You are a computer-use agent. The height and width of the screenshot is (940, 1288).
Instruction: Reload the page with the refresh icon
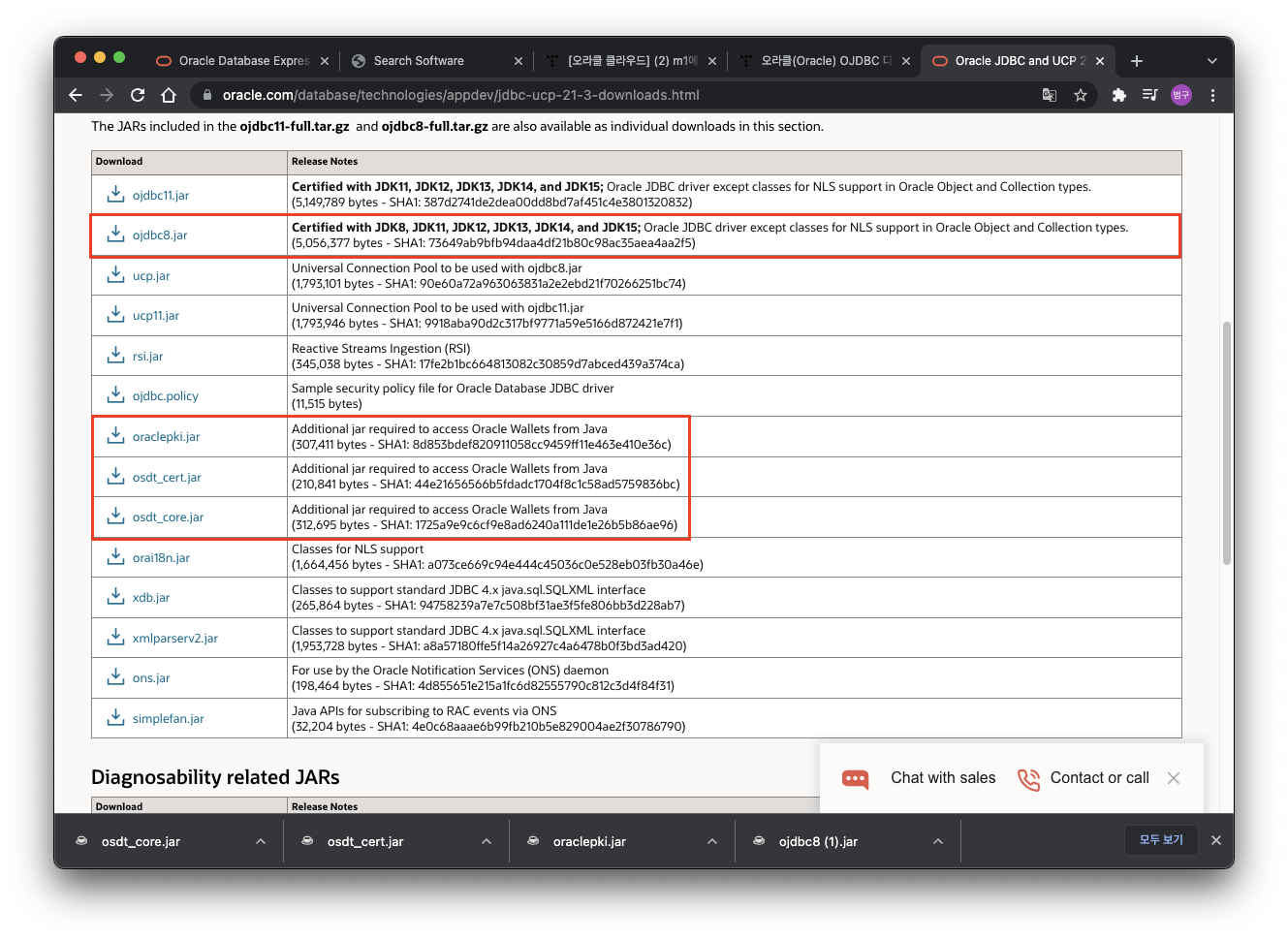click(x=138, y=95)
